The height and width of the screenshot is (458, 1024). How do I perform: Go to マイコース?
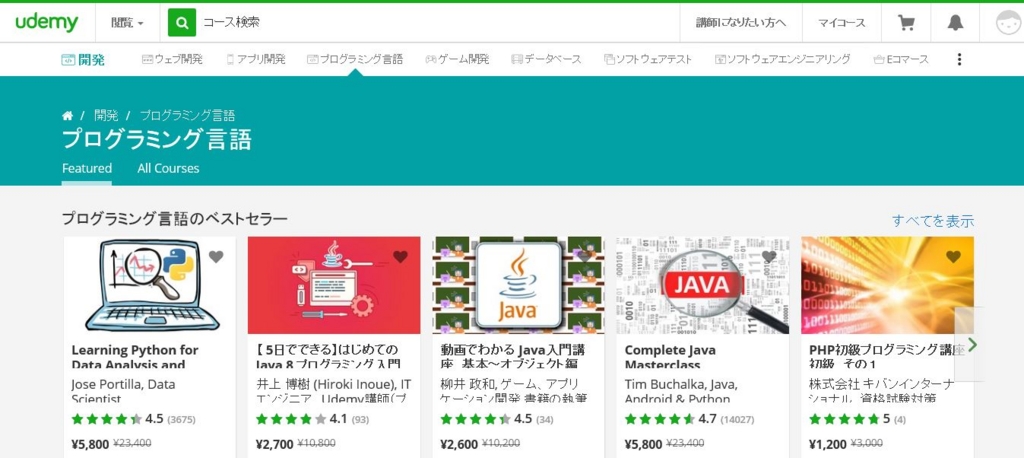point(842,23)
